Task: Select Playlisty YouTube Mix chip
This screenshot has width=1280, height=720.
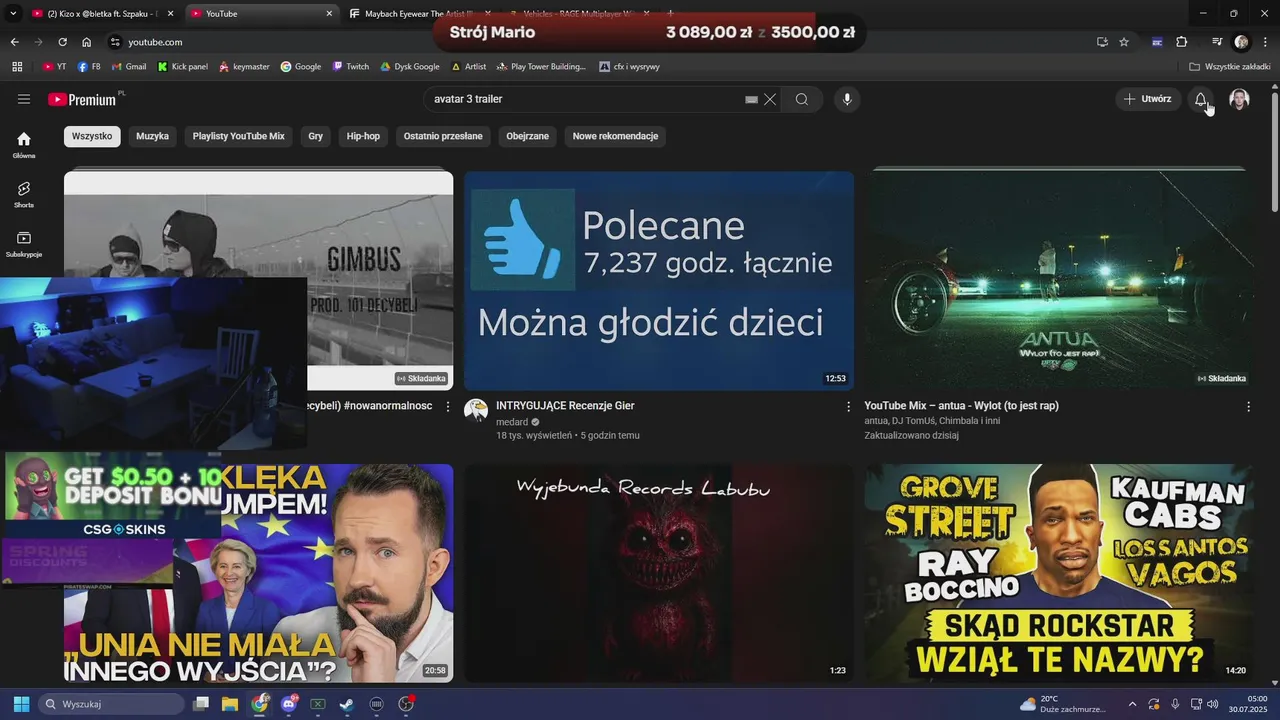Action: (239, 136)
